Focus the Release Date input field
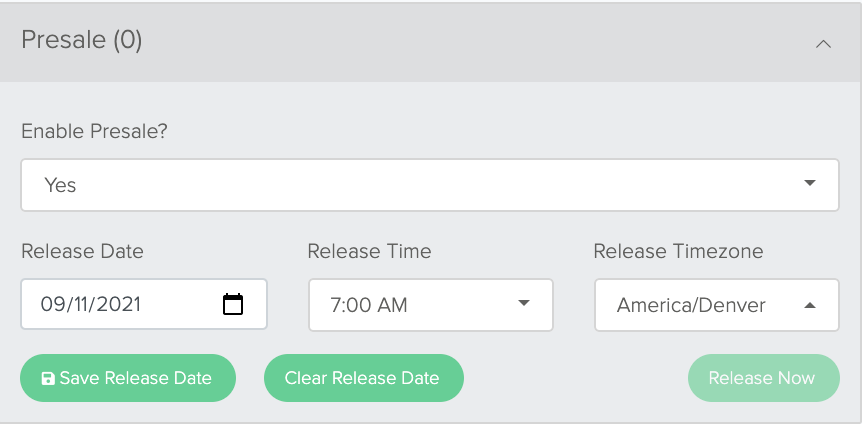Viewport: 862px width, 424px height. (x=144, y=304)
